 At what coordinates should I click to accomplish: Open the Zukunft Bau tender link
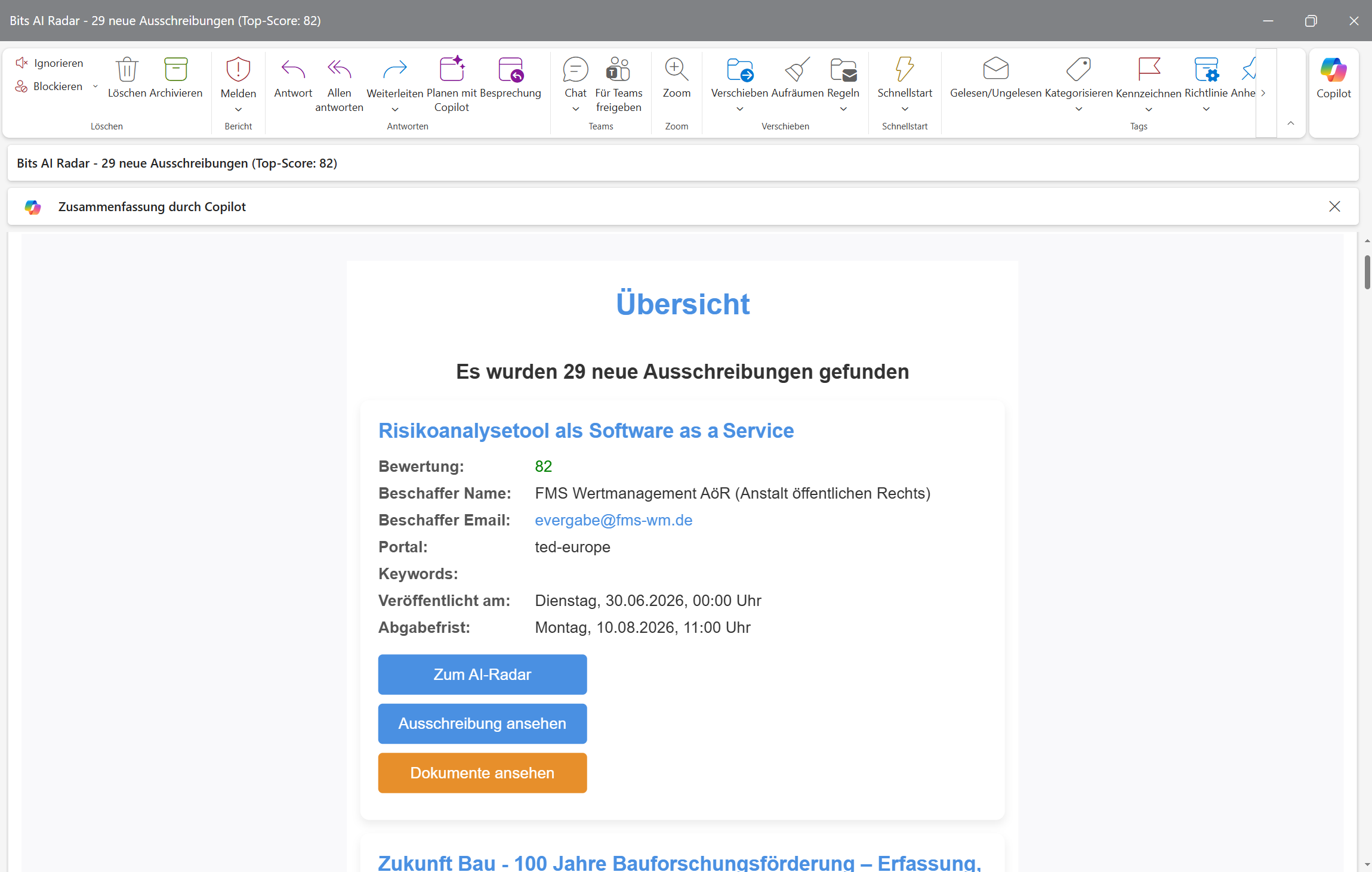(680, 862)
